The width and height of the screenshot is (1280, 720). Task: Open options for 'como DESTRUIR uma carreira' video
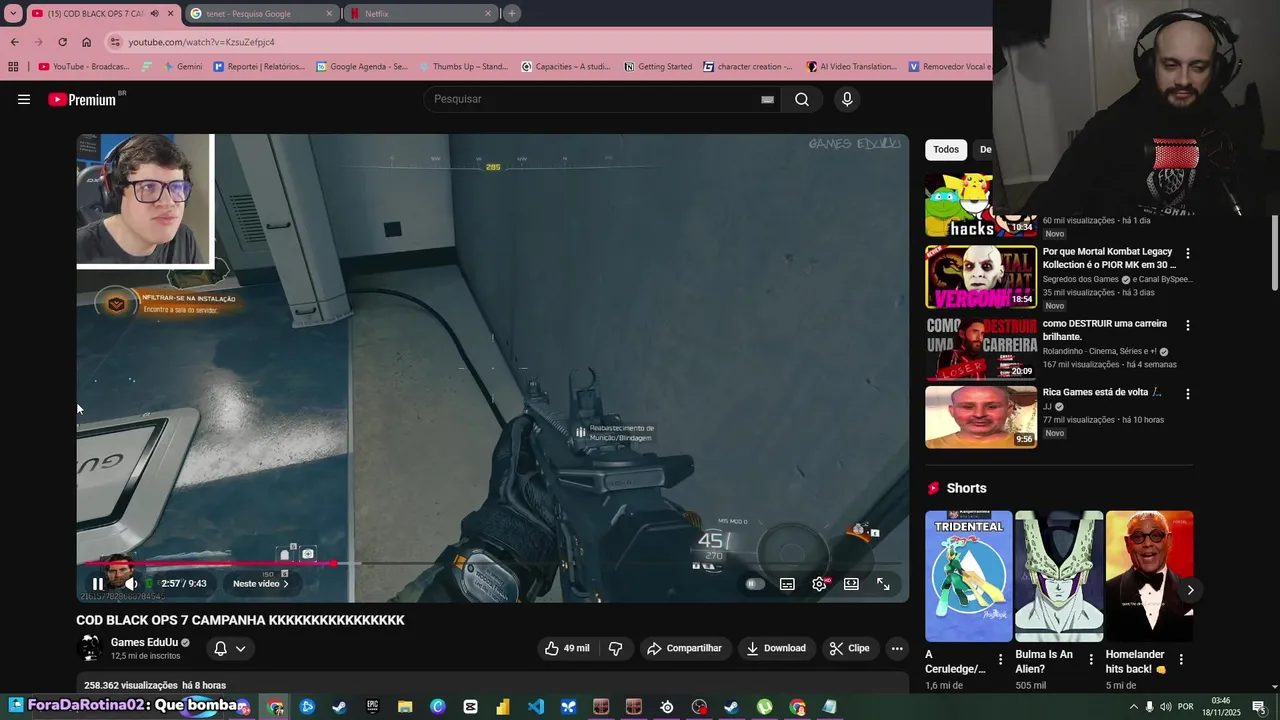pos(1188,326)
